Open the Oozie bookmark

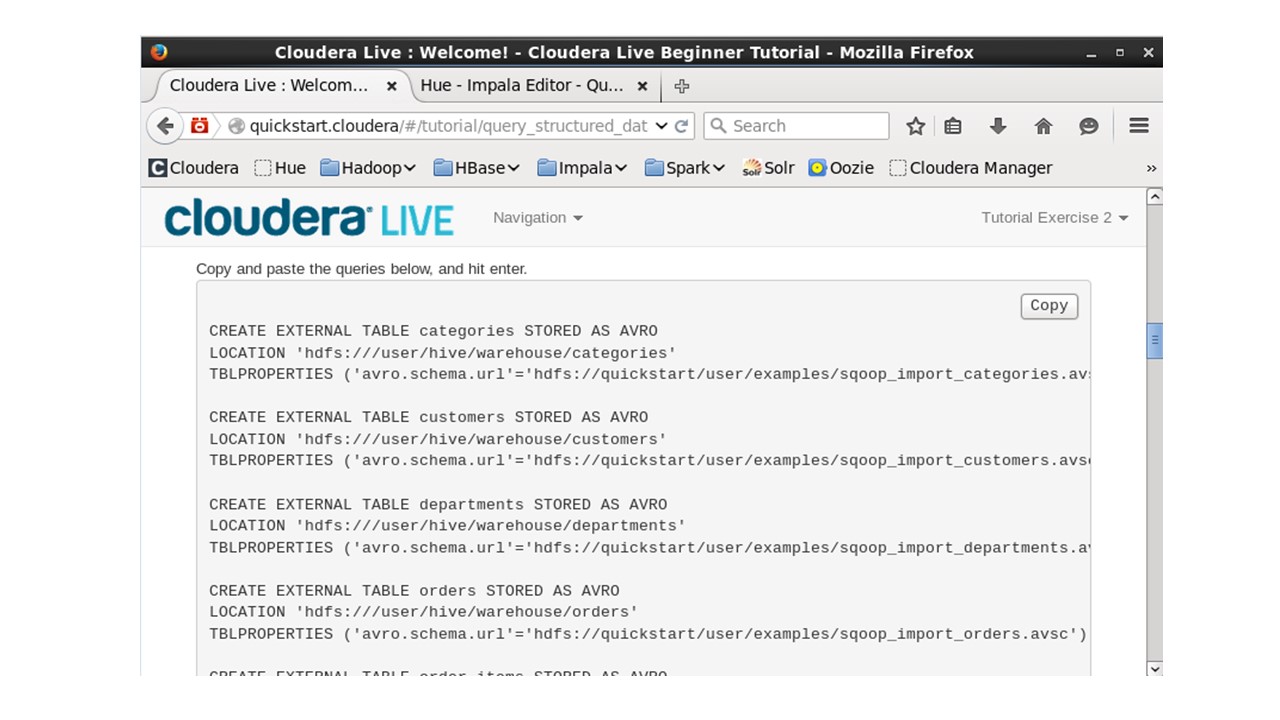(841, 168)
